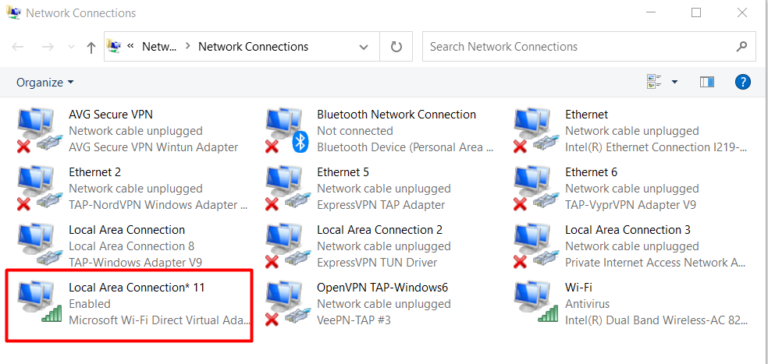Click the Bluetooth Network Connection name label
Viewport: 768px width, 364px height.
(396, 114)
